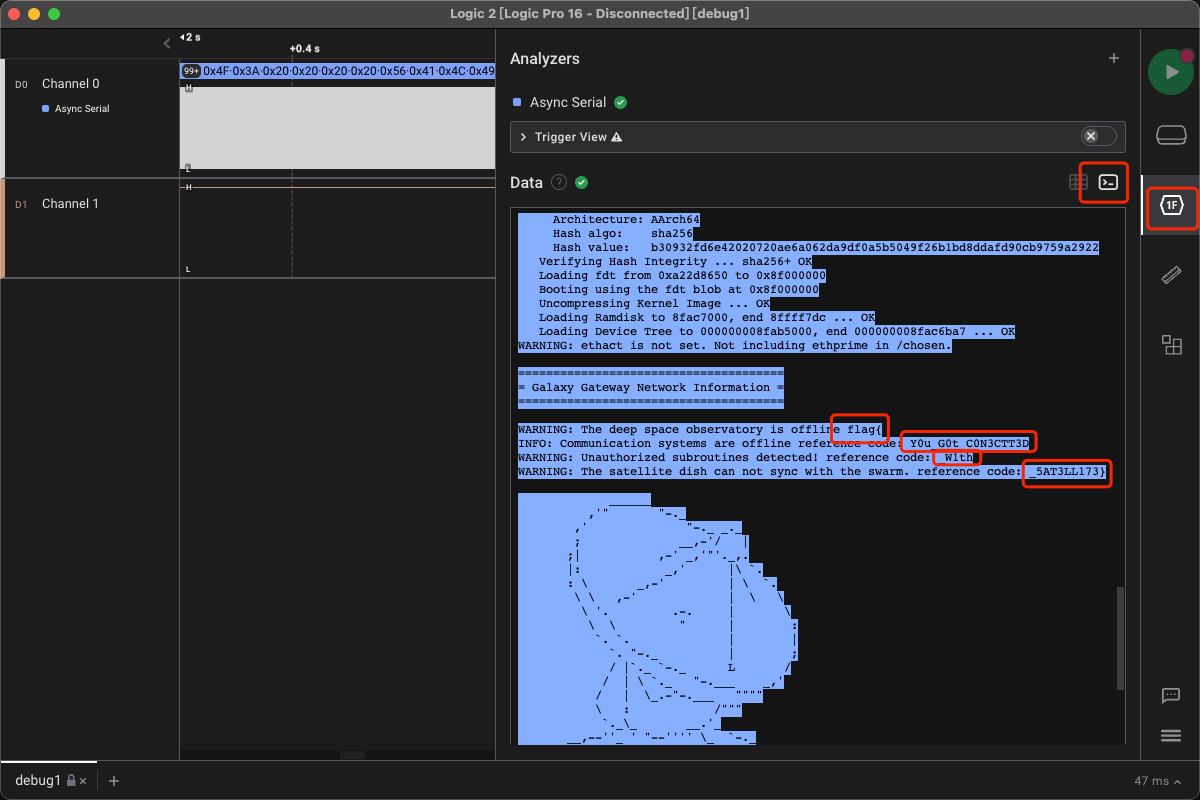This screenshot has width=1200, height=800.
Task: Open the Analyzers sidebar panel icon
Action: click(1171, 206)
